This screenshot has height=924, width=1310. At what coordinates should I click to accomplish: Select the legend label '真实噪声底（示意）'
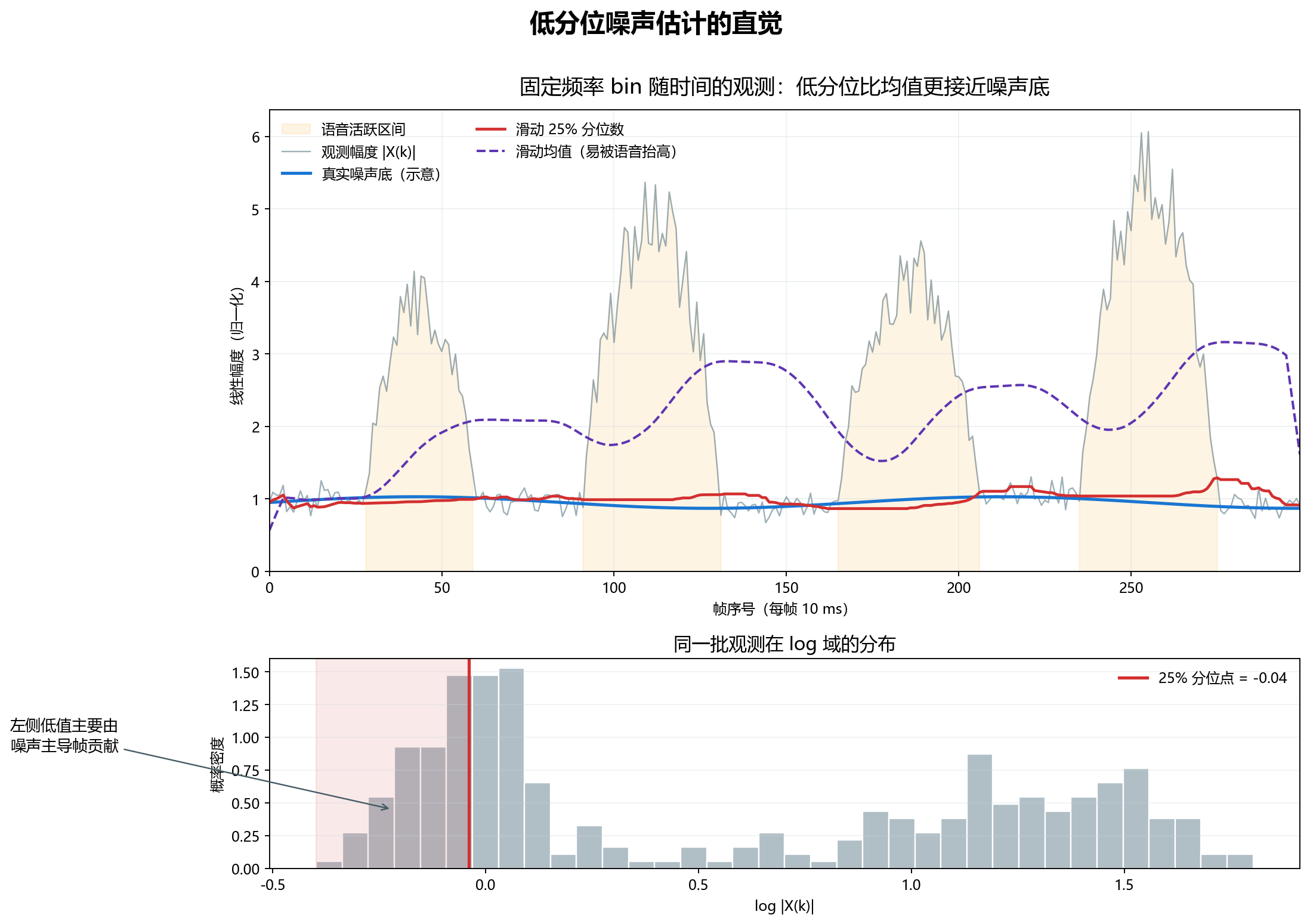pyautogui.click(x=381, y=174)
